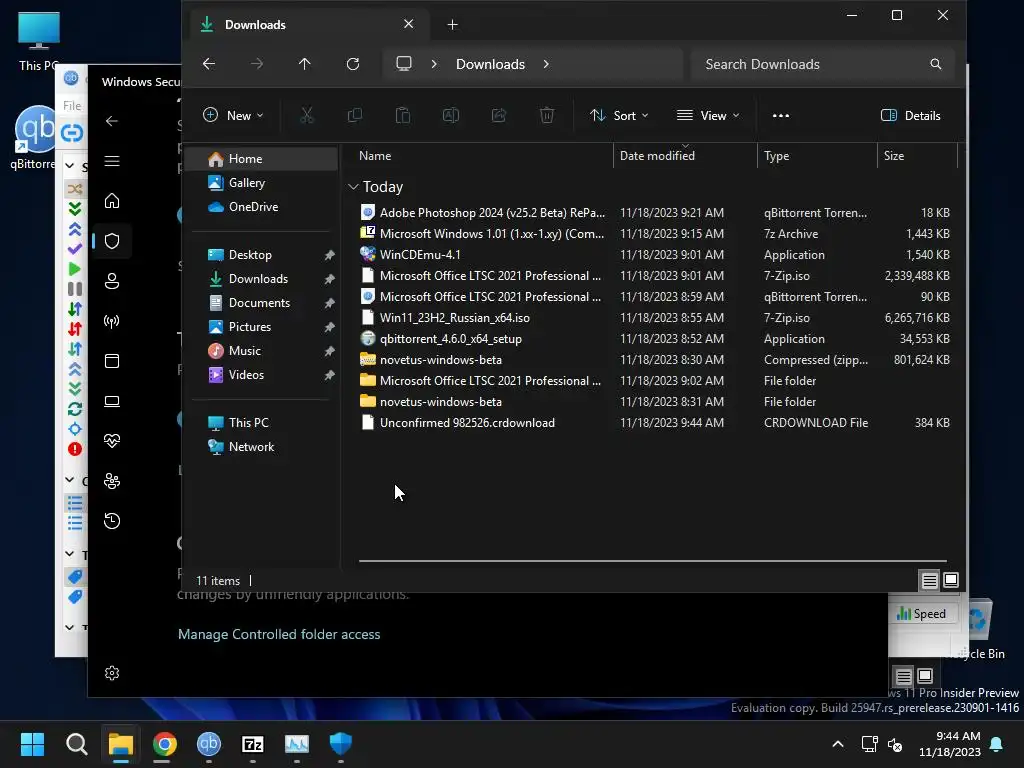
Task: Open the New dropdown menu
Action: click(232, 116)
